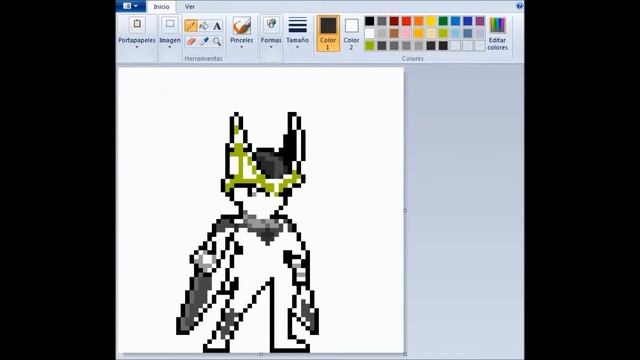The width and height of the screenshot is (640, 360).
Task: Pick the white swatch in second row
Action: [x=369, y=33]
